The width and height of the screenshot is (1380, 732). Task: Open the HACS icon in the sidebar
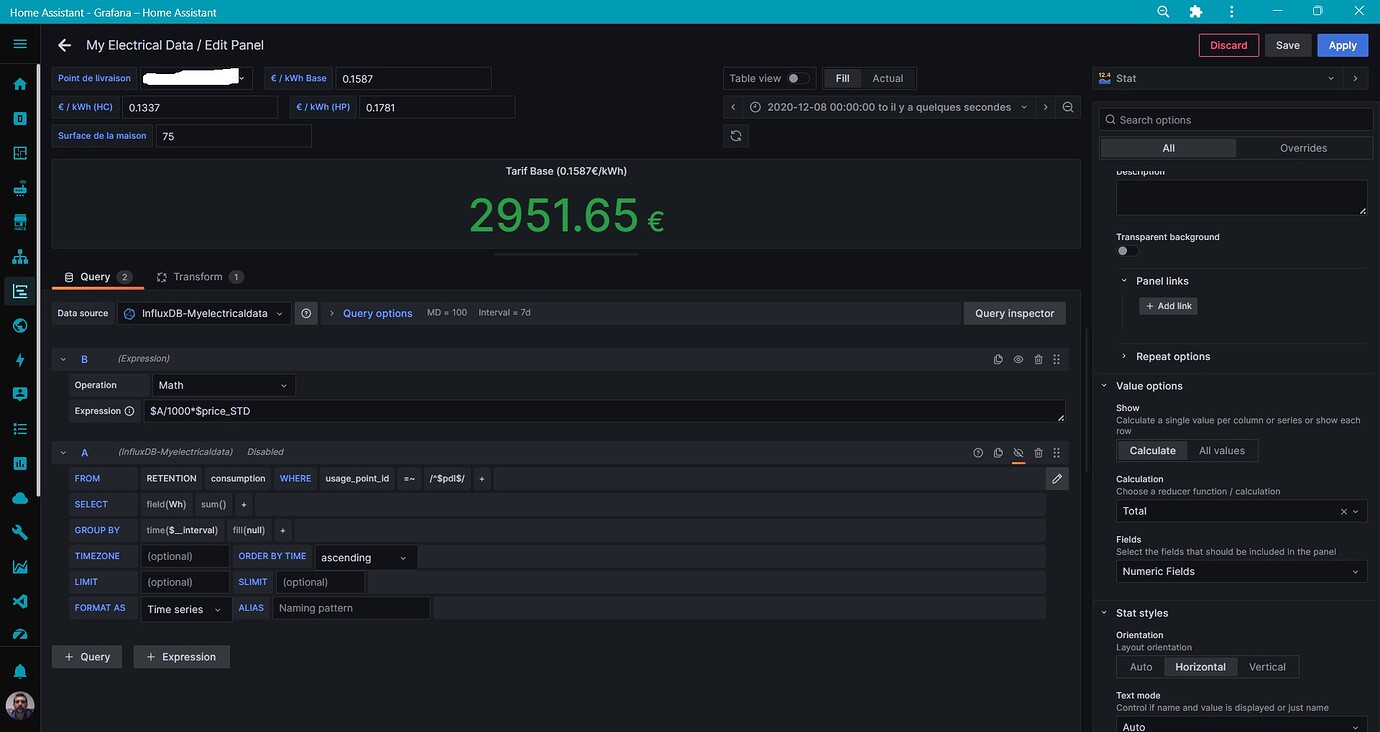(19, 220)
